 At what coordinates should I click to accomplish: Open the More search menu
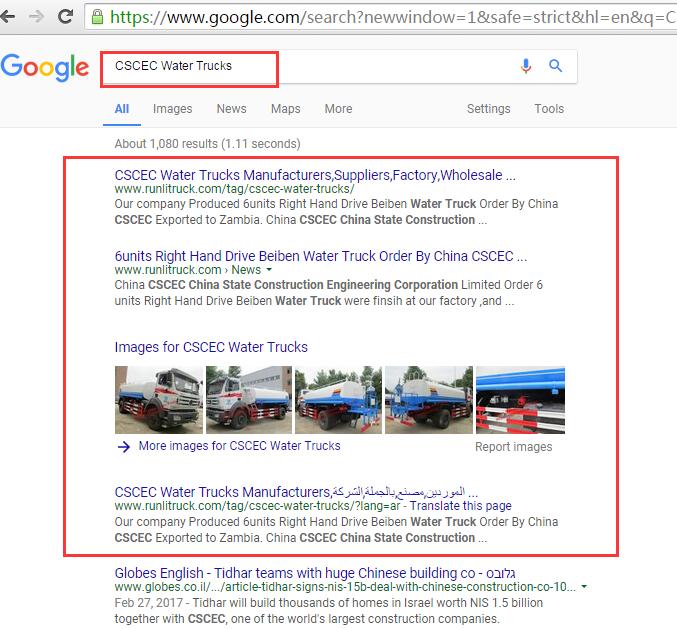tap(338, 109)
